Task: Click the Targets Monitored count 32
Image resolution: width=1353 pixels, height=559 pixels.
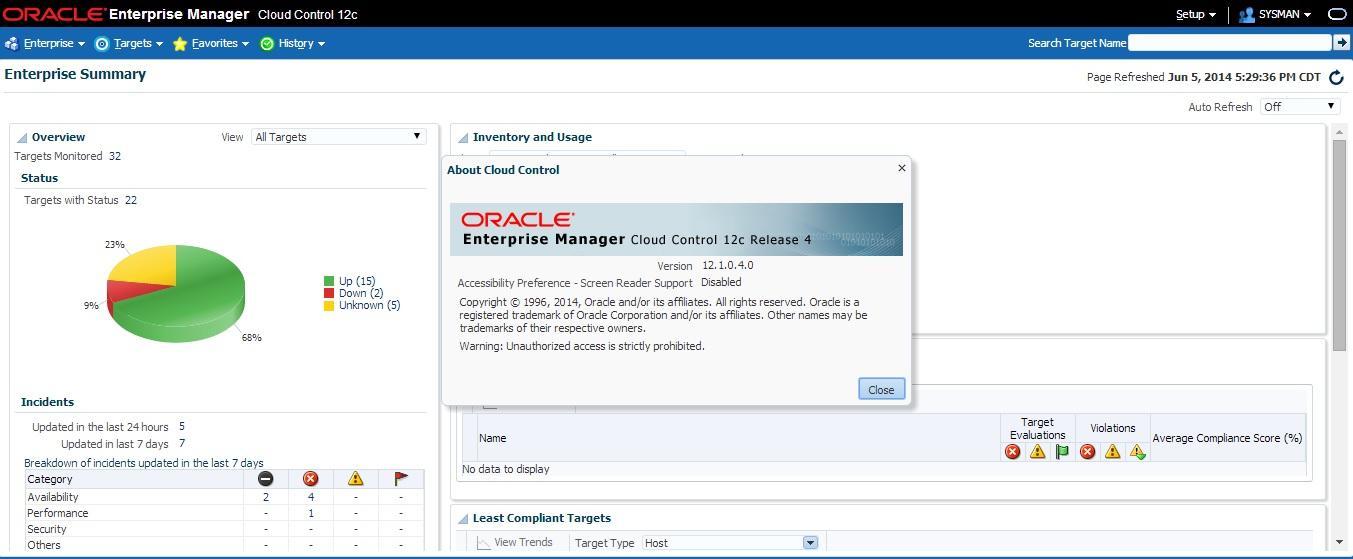Action: tap(115, 156)
